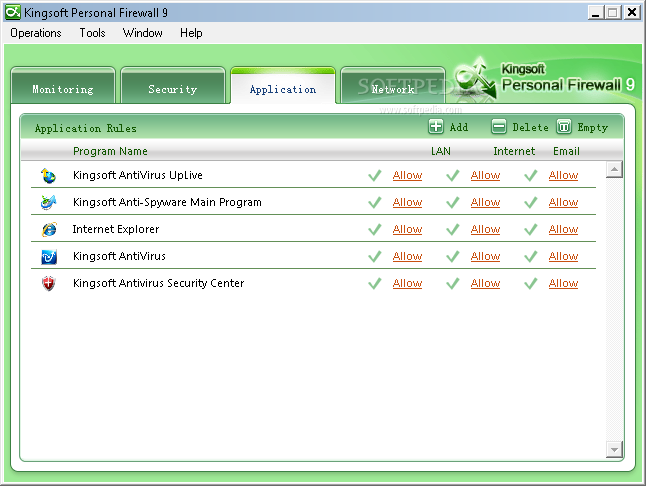The height and width of the screenshot is (486, 646).
Task: Click LAN checkmark for Security Center row
Action: pos(374,283)
